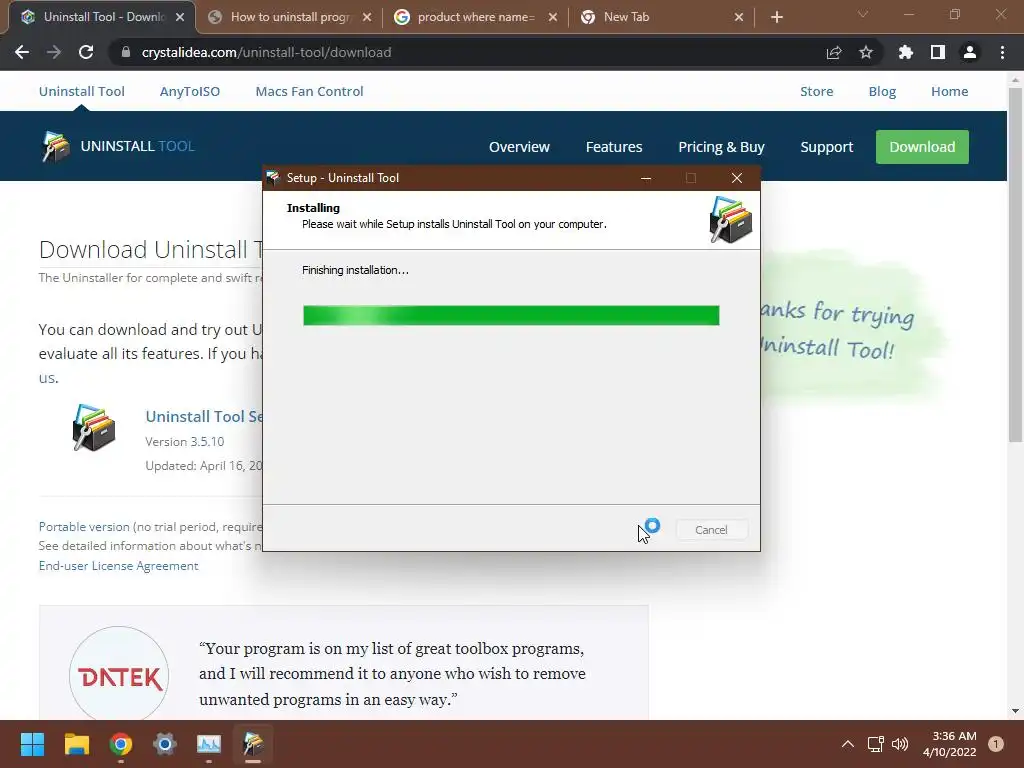Image resolution: width=1024 pixels, height=768 pixels.
Task: Show hidden system tray icons
Action: 848,744
